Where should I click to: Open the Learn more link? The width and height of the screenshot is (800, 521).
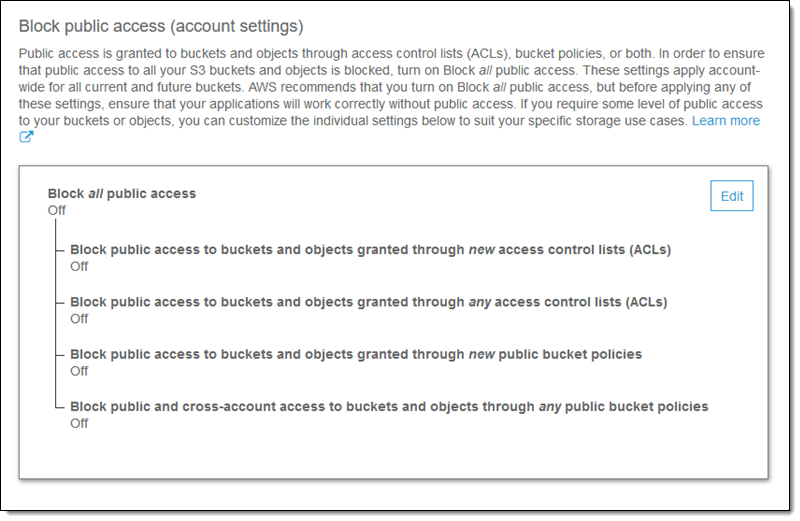click(x=726, y=121)
